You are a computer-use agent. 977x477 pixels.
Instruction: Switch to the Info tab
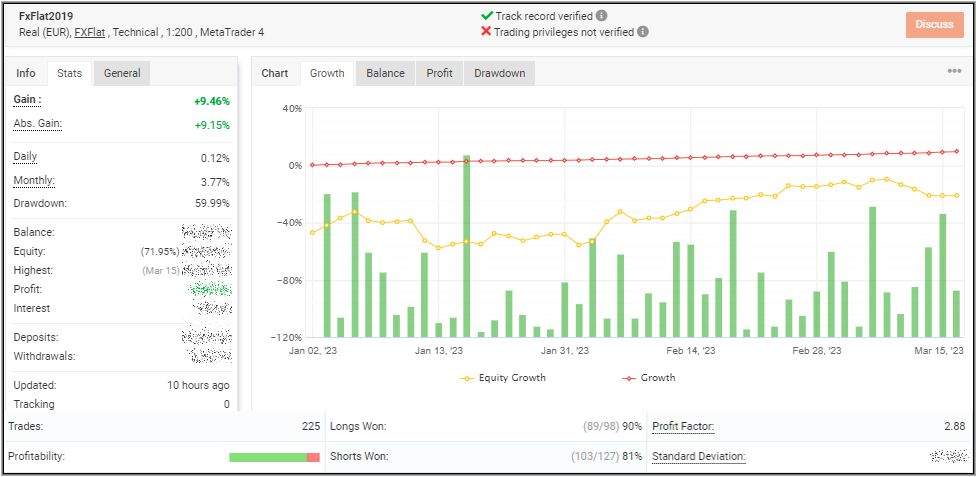26,73
